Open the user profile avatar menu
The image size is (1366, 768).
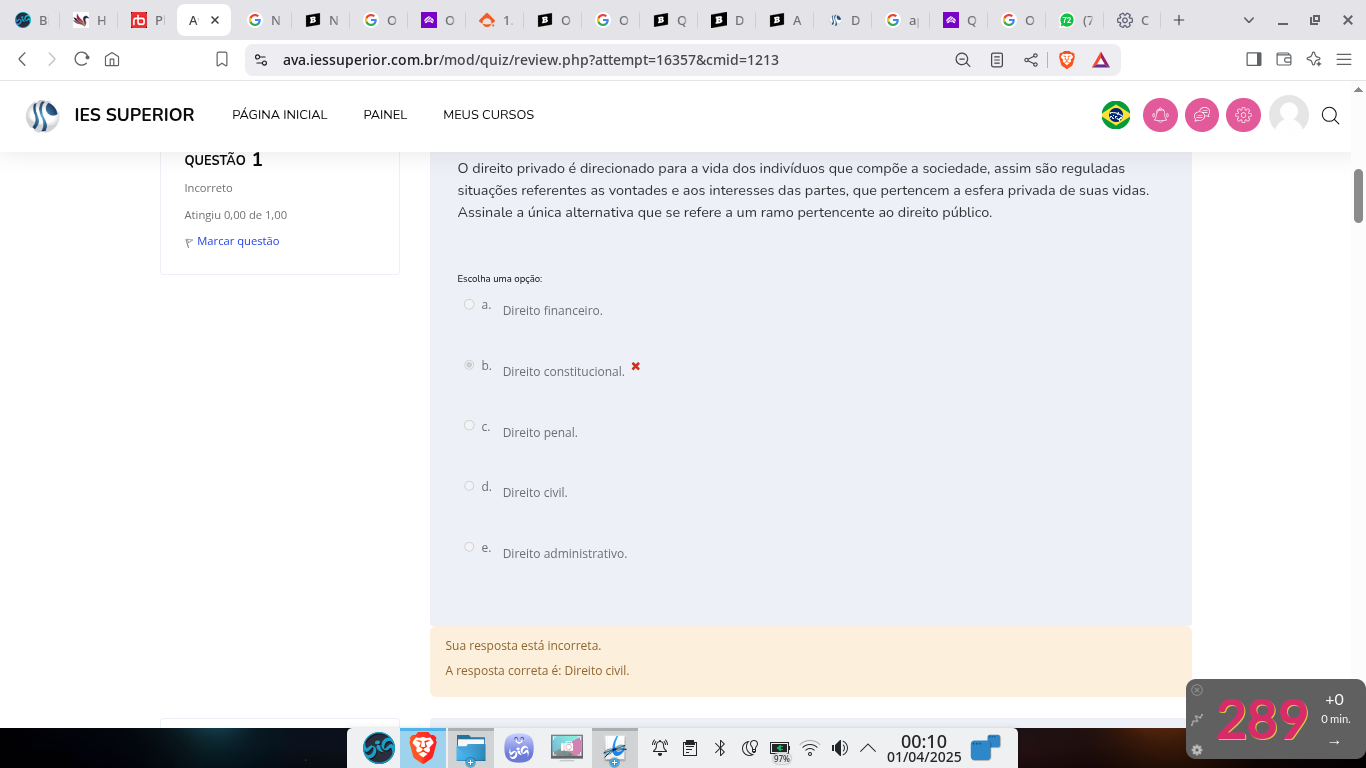coord(1288,115)
